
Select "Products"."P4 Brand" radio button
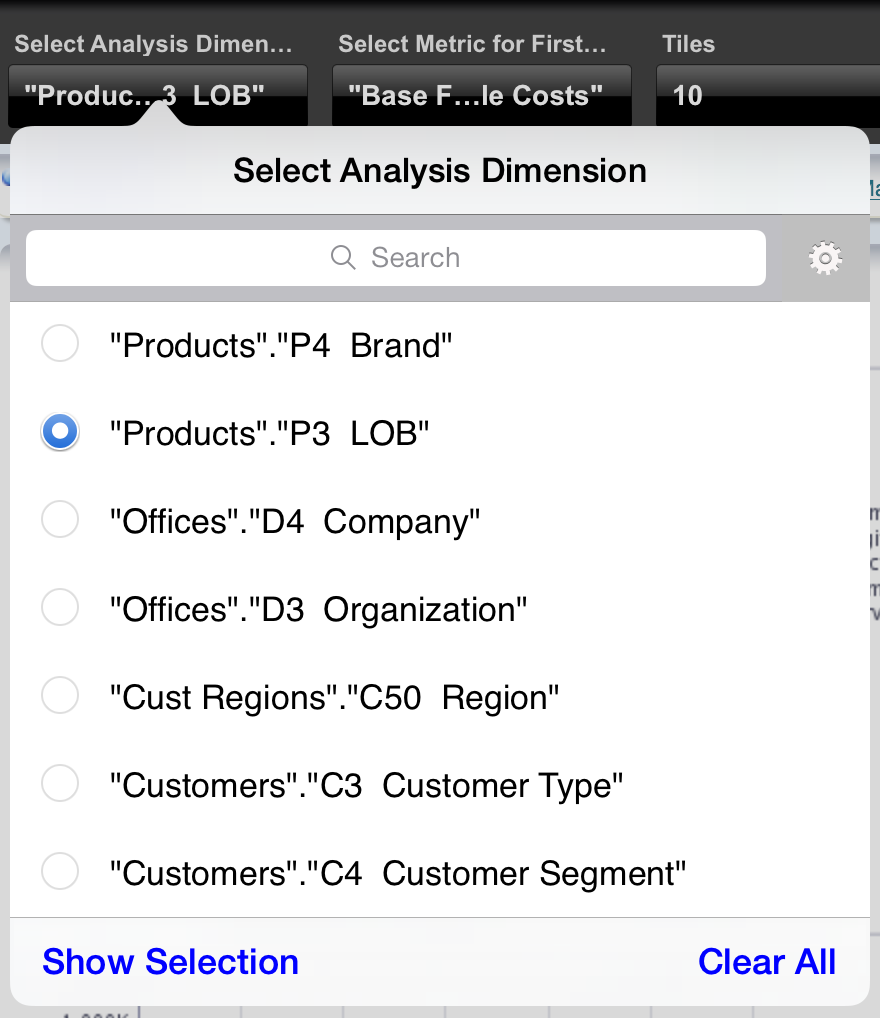click(x=60, y=343)
